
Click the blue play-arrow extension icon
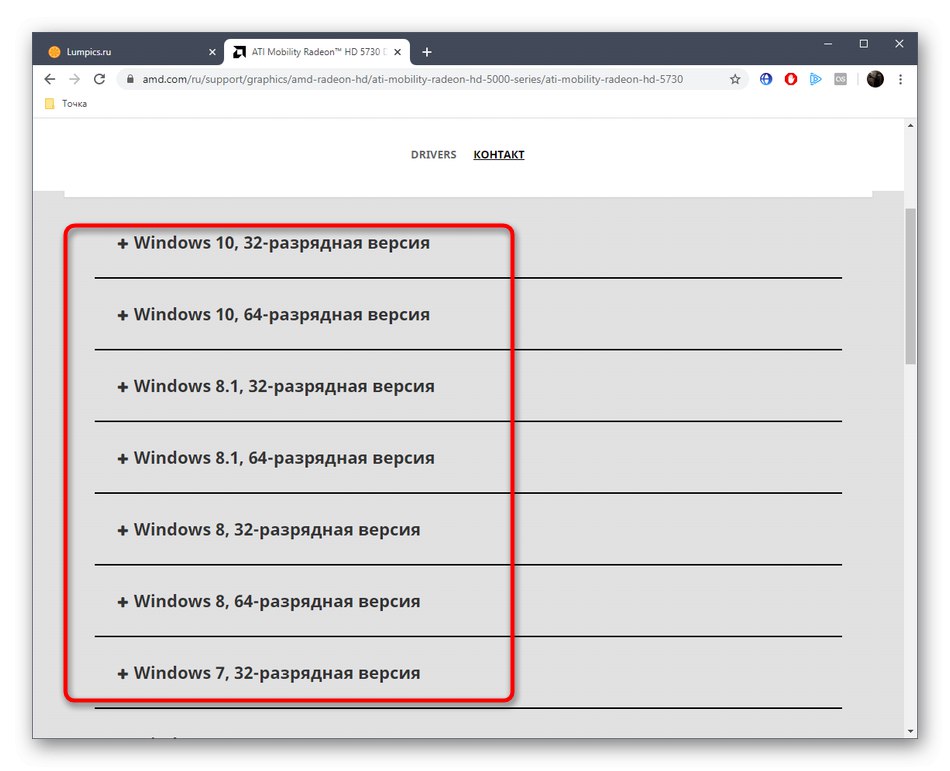(815, 79)
